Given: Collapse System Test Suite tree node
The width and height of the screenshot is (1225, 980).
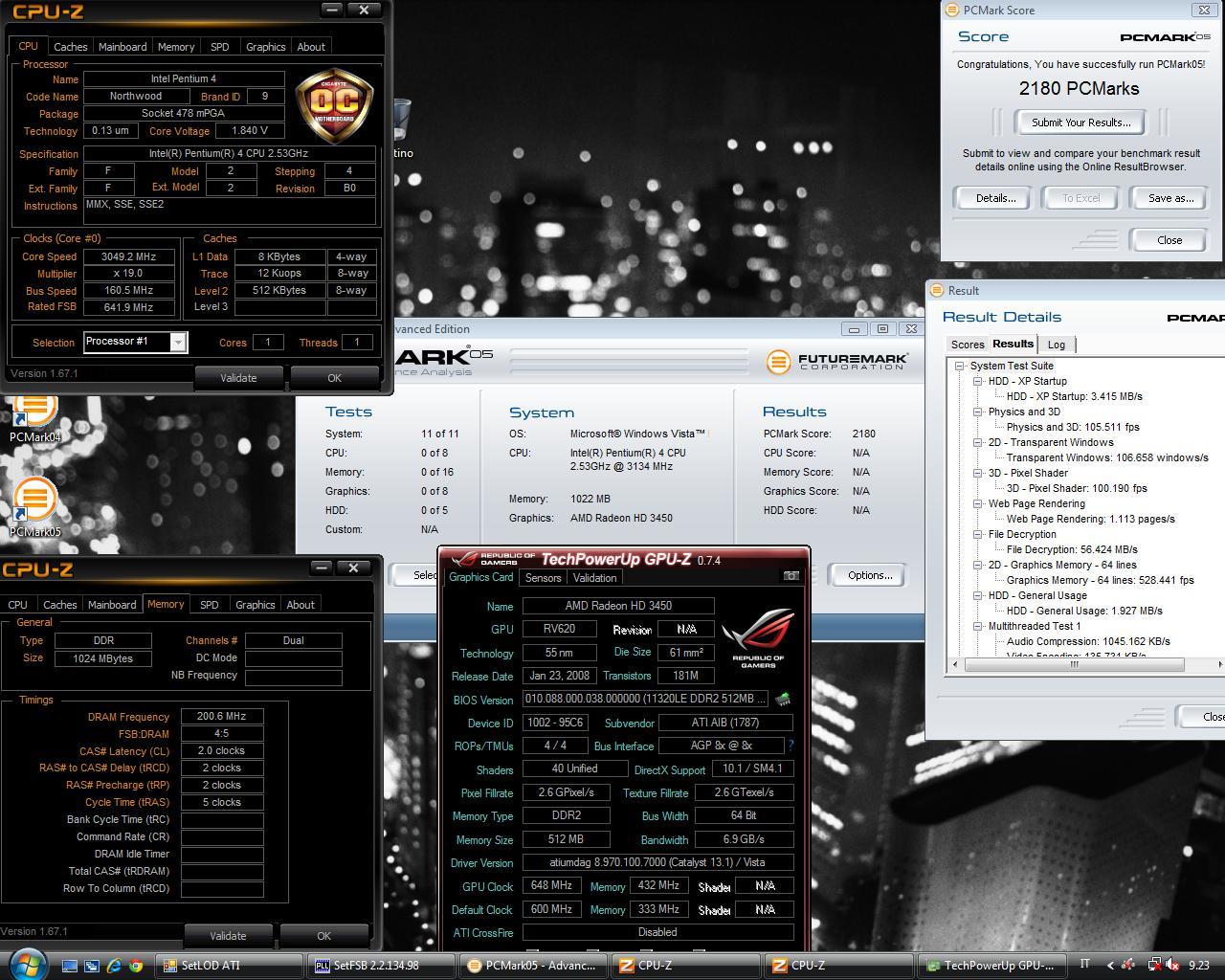Looking at the screenshot, I should click(959, 366).
